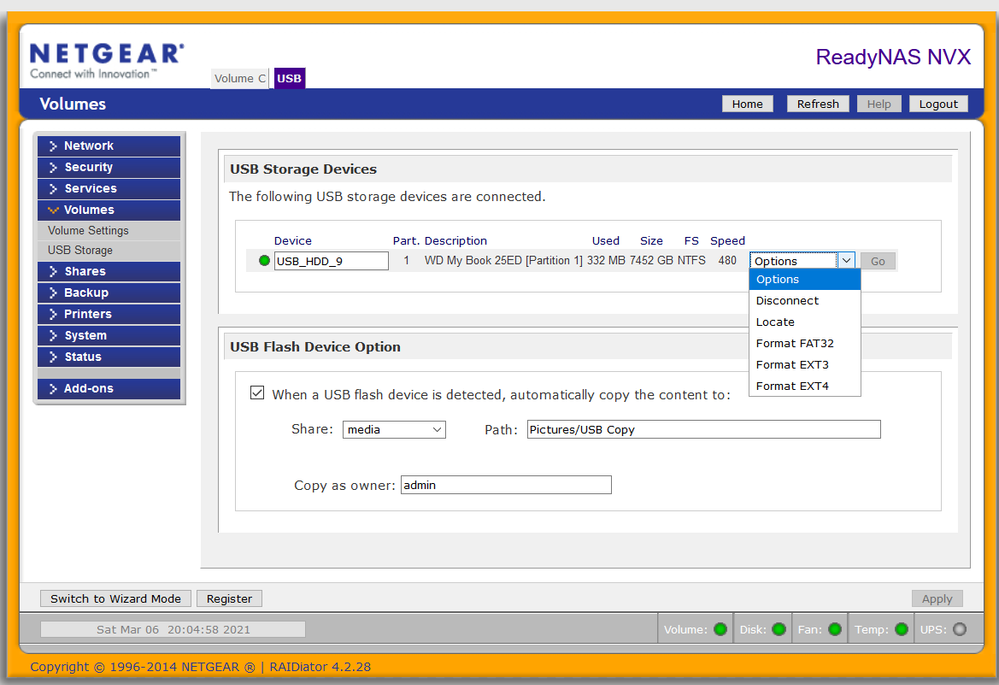Click the Disk status LED indicator
The width and height of the screenshot is (999, 685).
[778, 630]
